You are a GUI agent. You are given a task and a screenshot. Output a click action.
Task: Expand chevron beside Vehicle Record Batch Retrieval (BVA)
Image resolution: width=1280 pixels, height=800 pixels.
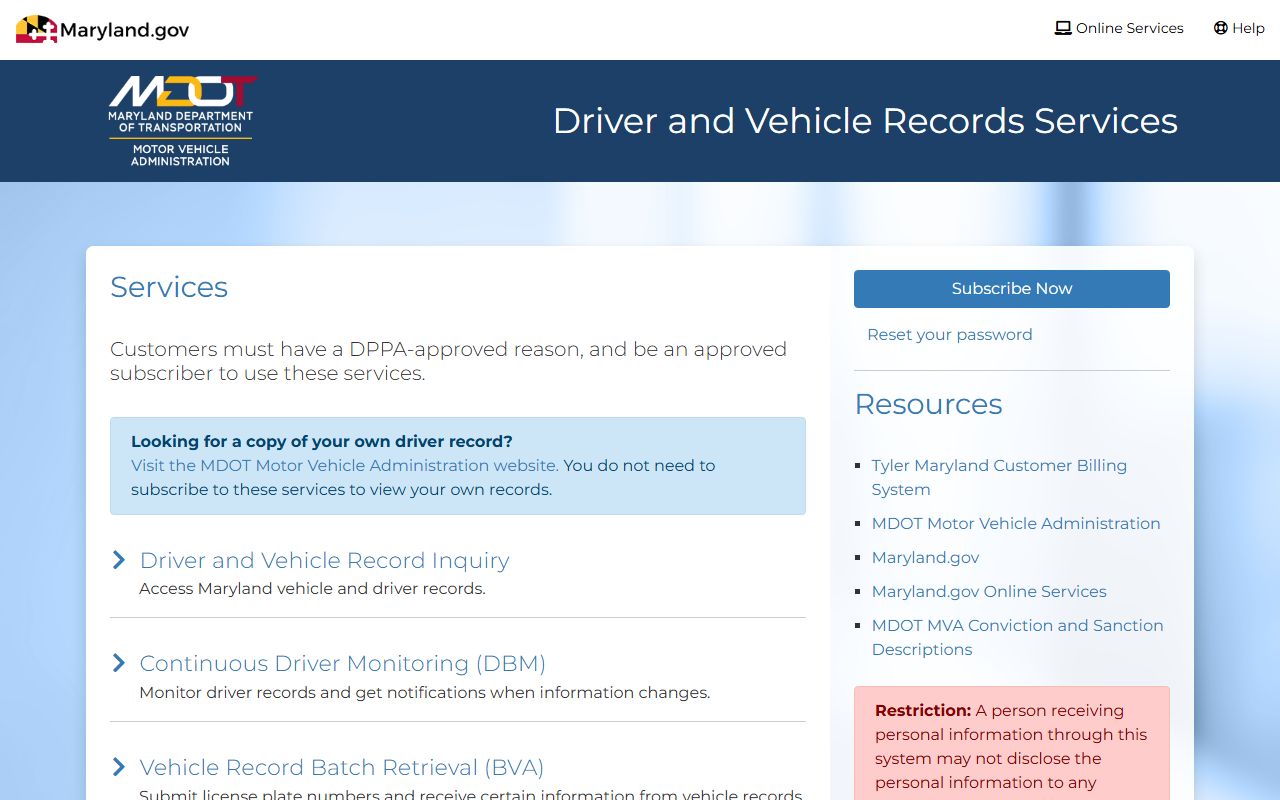click(x=119, y=767)
